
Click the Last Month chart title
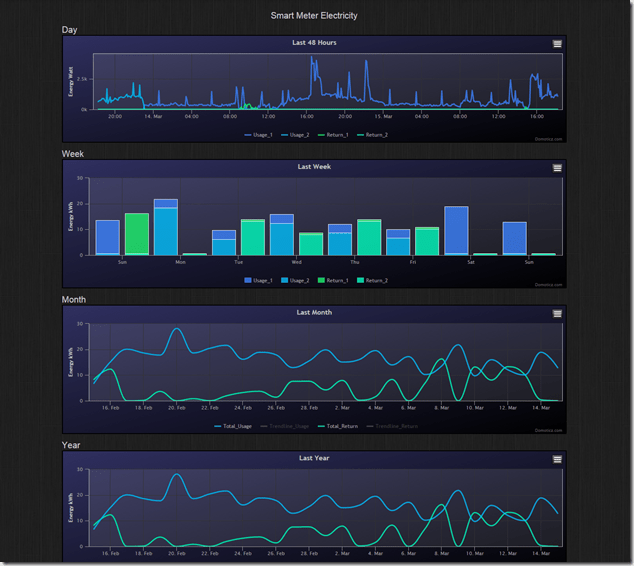[314, 313]
